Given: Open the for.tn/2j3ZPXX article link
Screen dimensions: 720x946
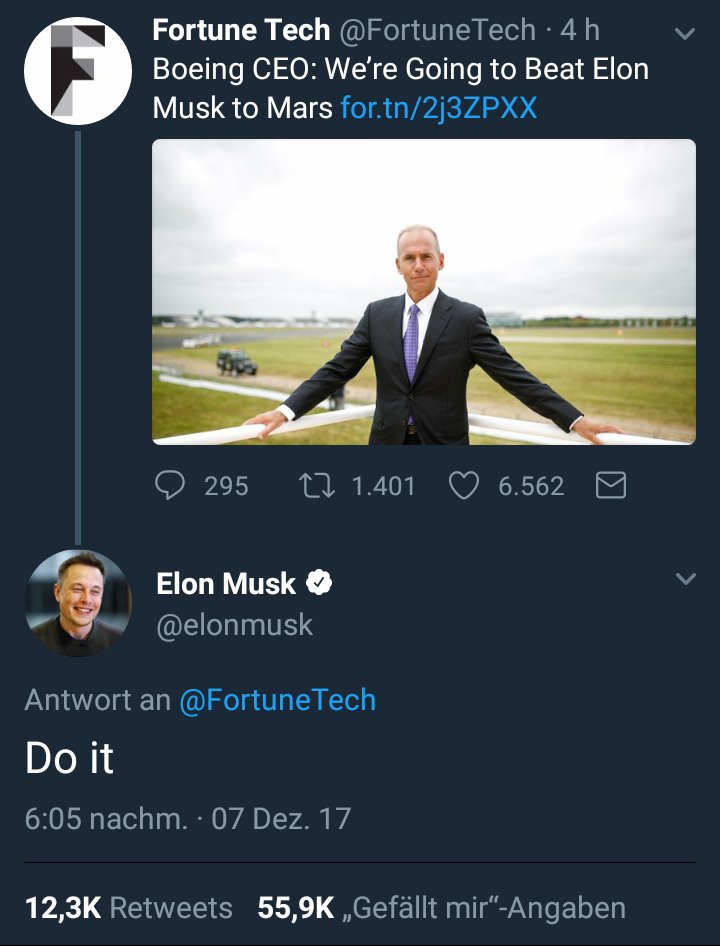Looking at the screenshot, I should pyautogui.click(x=439, y=107).
